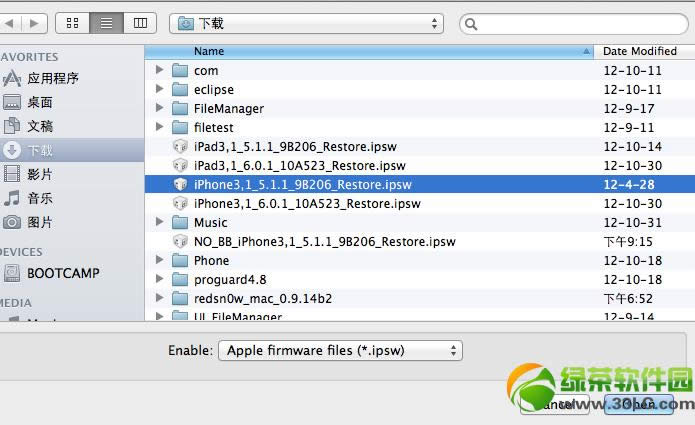
Task: Open the 下载 folder location popup
Action: pyautogui.click(x=306, y=23)
